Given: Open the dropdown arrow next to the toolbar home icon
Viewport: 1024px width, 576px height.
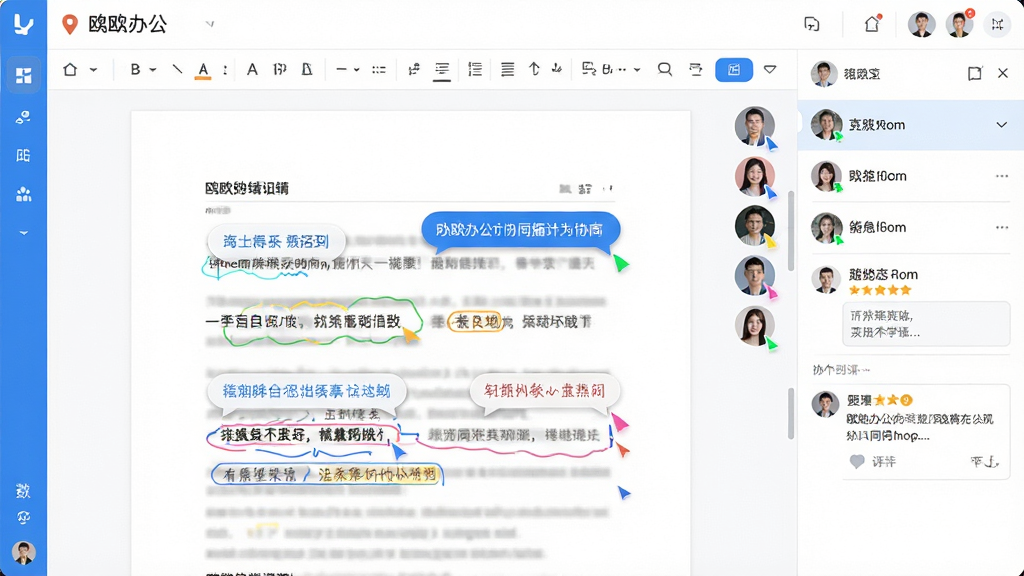Looking at the screenshot, I should click(x=93, y=69).
